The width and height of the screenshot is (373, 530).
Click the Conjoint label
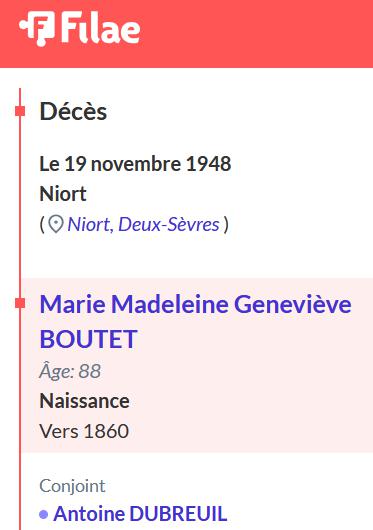[x=72, y=486]
